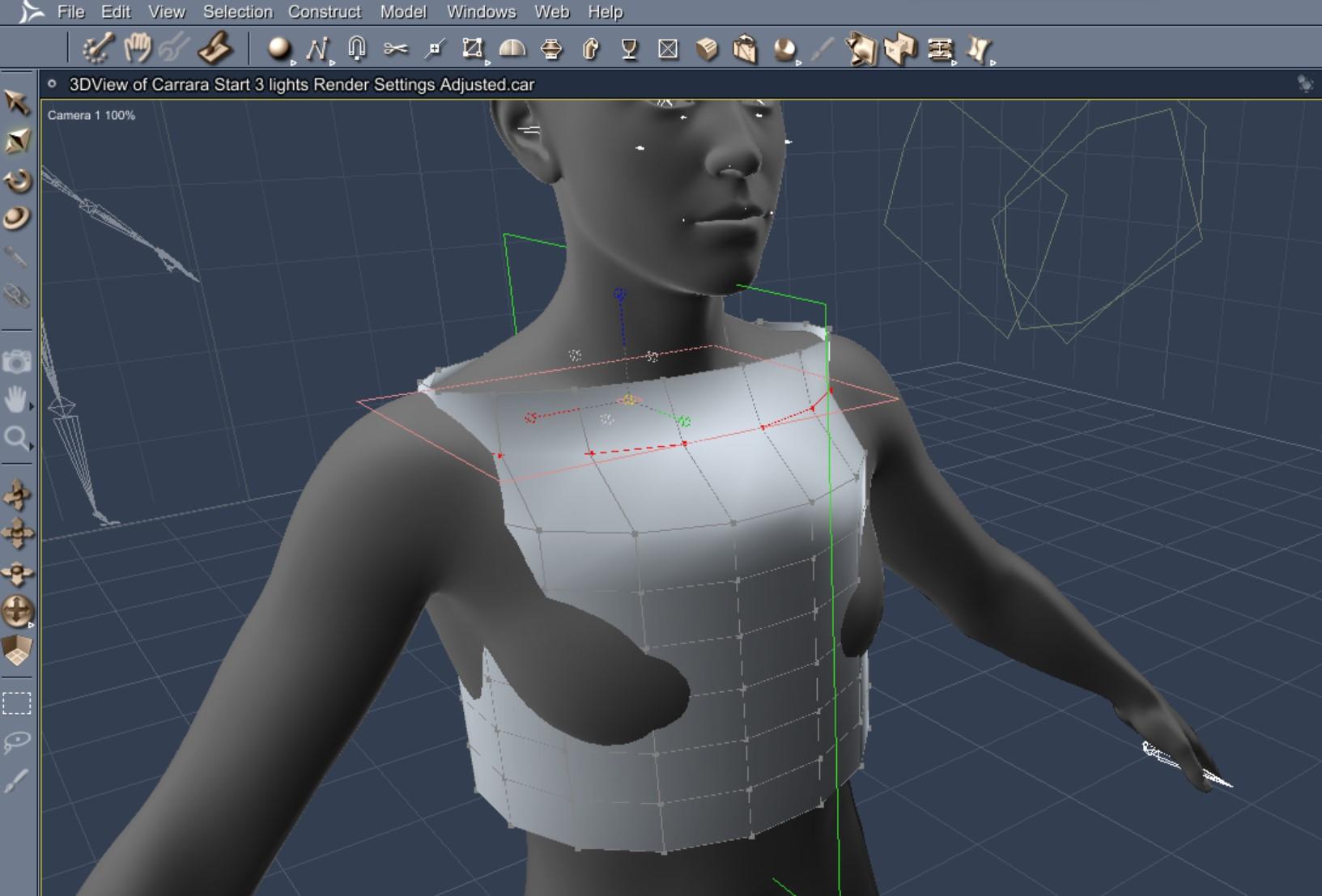This screenshot has width=1322, height=896.
Task: Select the goblet-shaped toolbar icon
Action: [629, 49]
